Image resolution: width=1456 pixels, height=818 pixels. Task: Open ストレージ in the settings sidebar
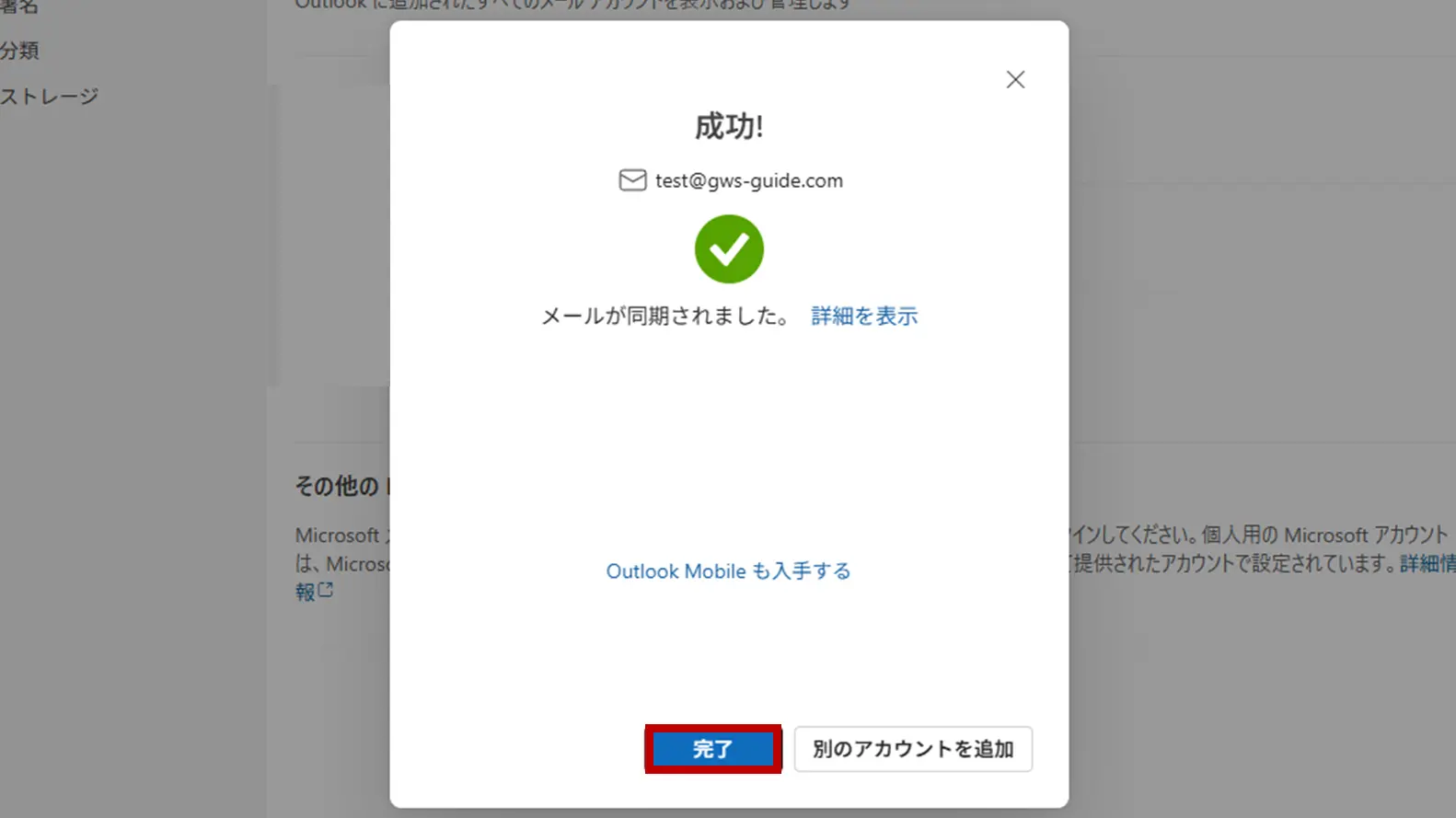[49, 97]
